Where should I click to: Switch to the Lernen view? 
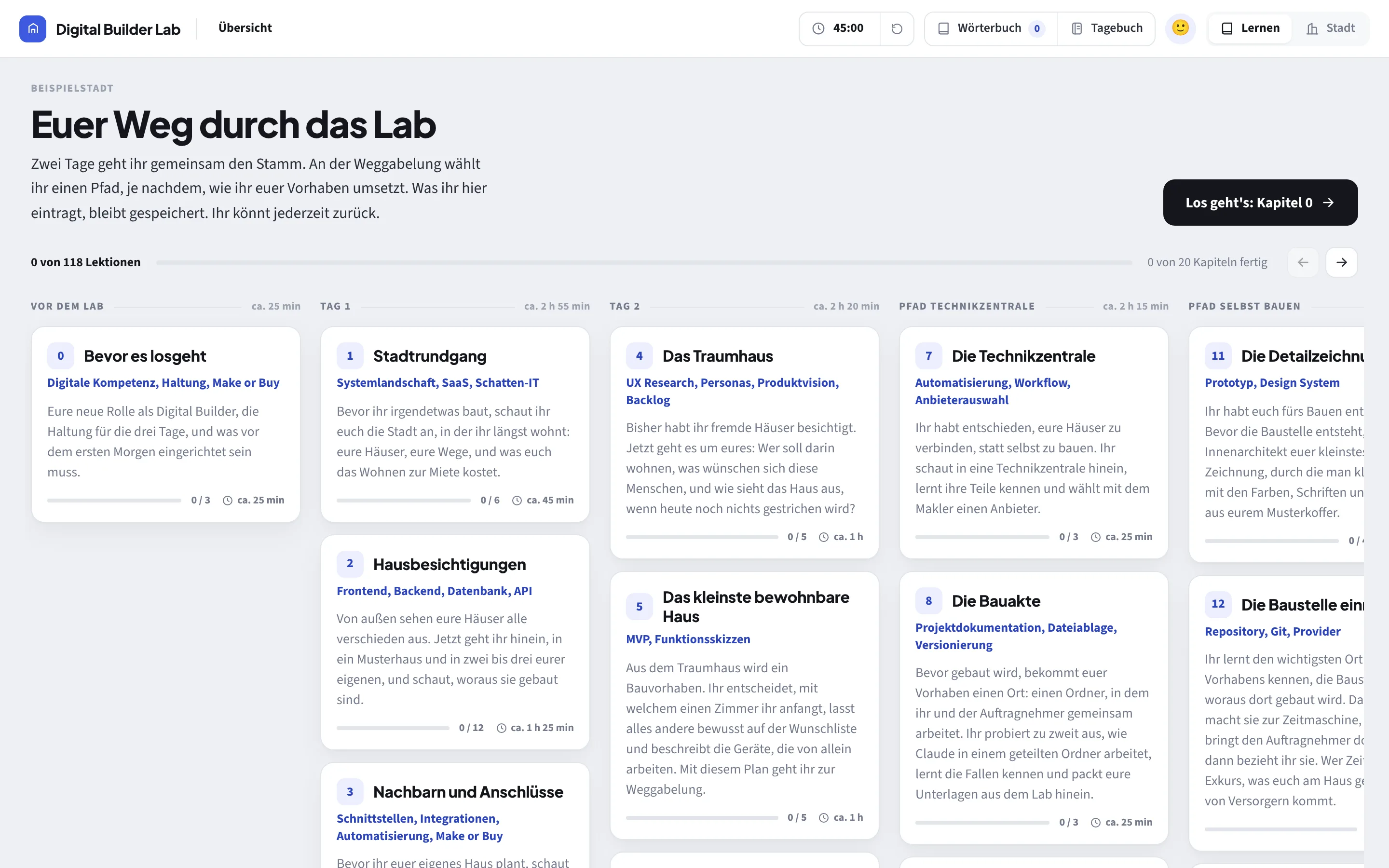[x=1250, y=29]
